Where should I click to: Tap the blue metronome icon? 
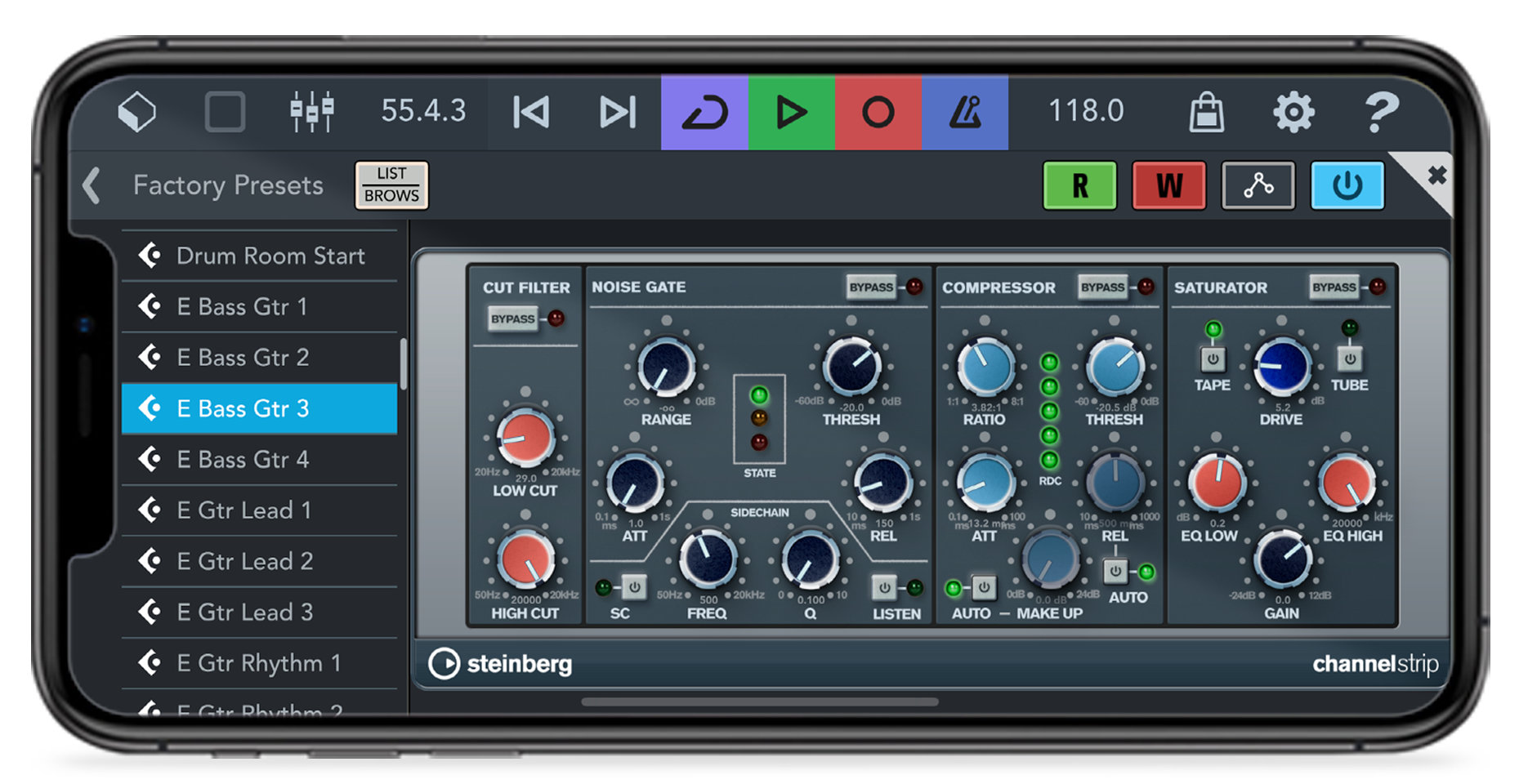tap(966, 112)
